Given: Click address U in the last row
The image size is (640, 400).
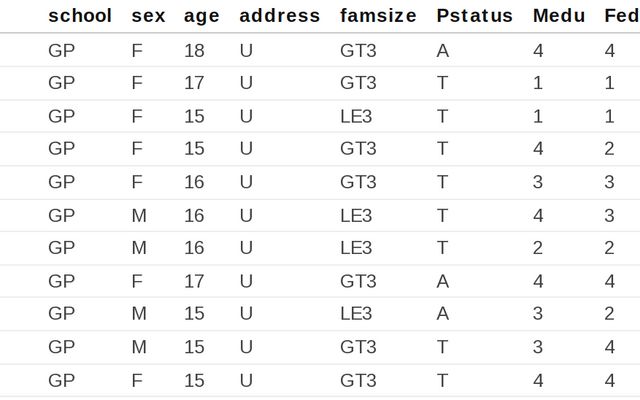Looking at the screenshot, I should (246, 380).
